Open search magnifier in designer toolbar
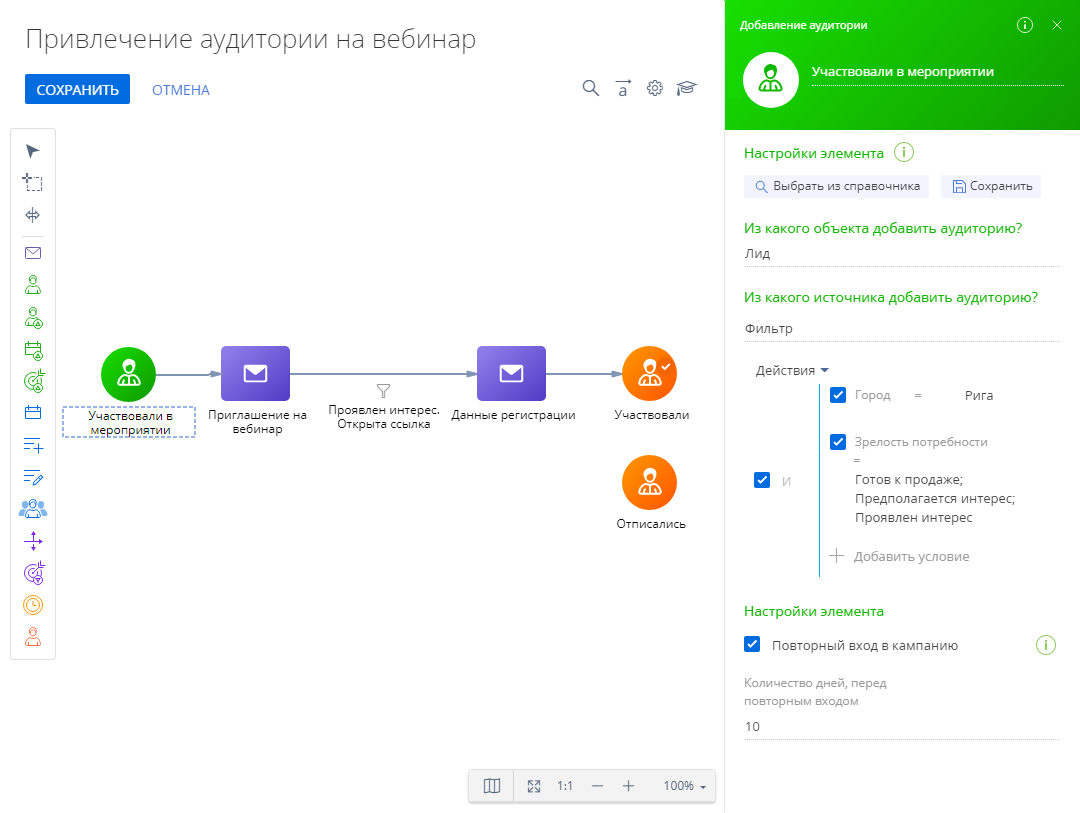Image resolution: width=1080 pixels, height=813 pixels. pos(590,88)
